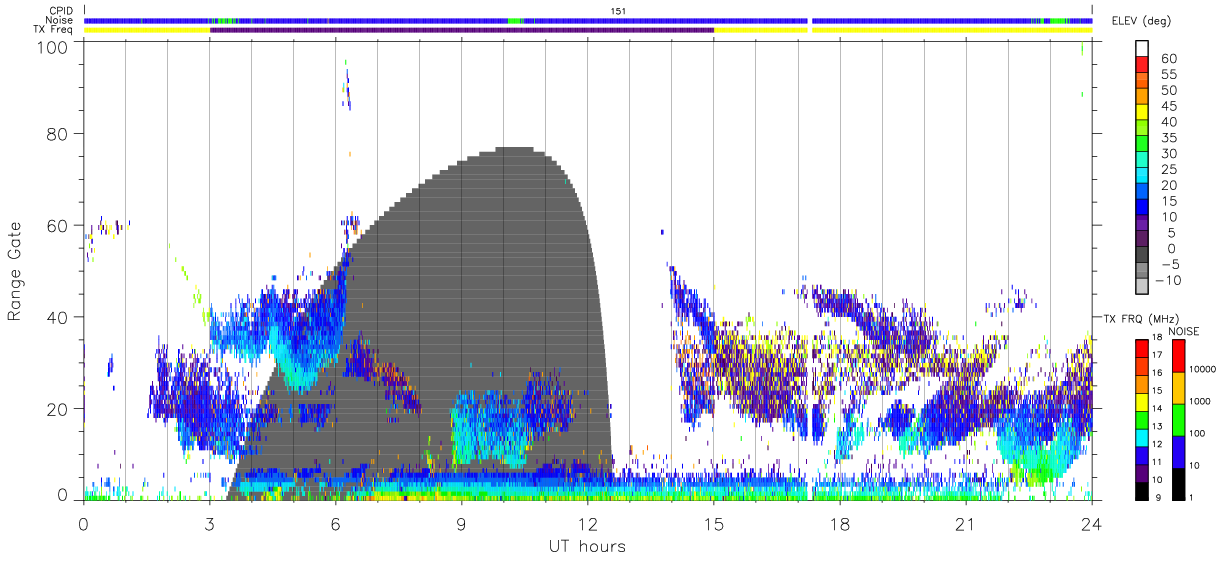The image size is (1228, 567).
Task: Click the 'ELEV (deg)' legend title
Action: tap(1141, 21)
